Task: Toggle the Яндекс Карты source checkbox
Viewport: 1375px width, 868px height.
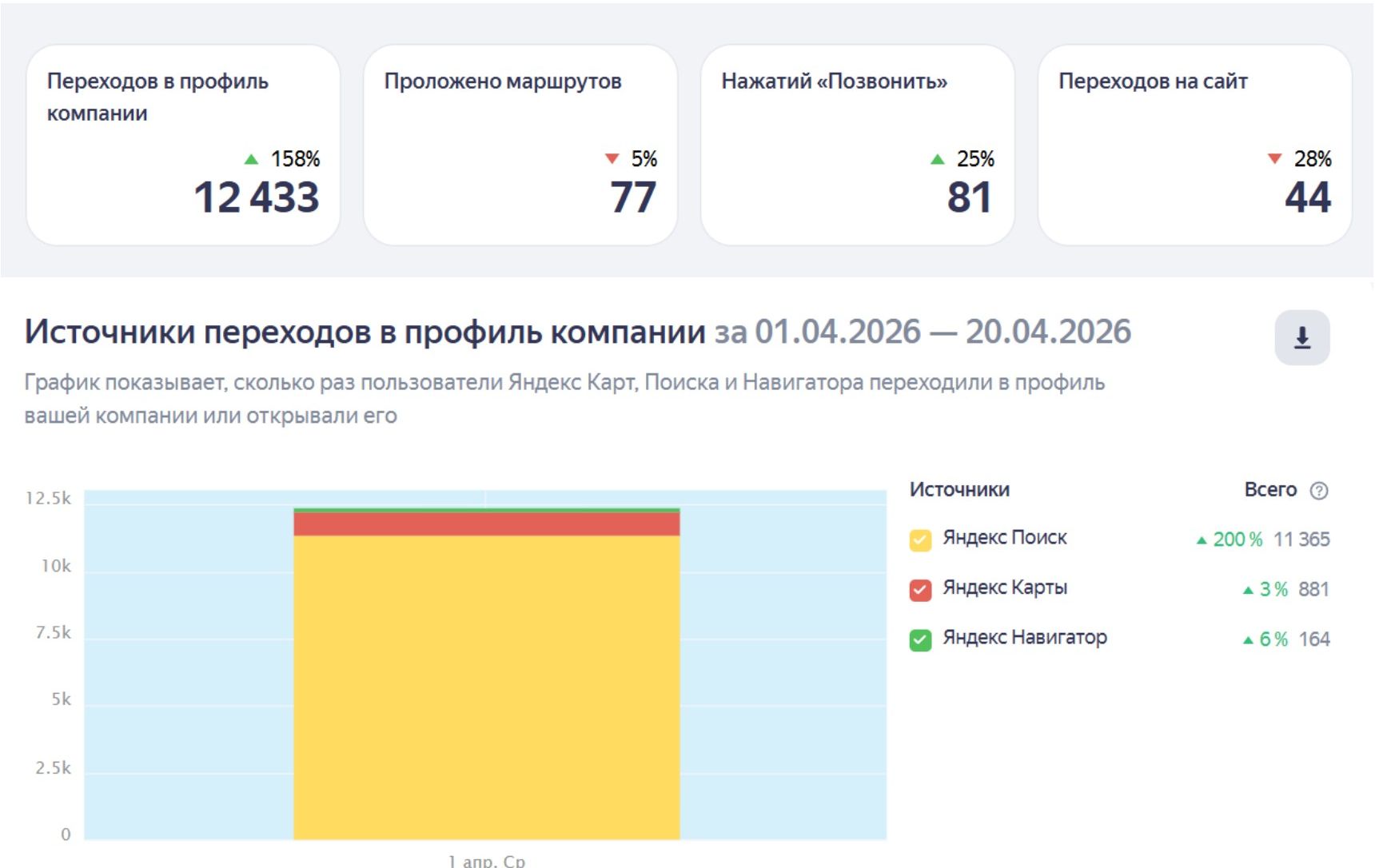Action: click(x=920, y=591)
